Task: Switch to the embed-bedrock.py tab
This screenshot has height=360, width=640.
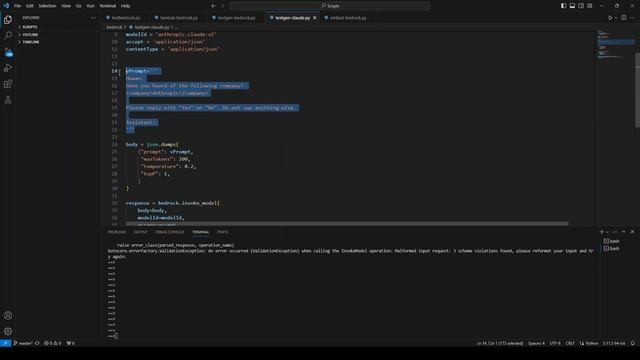Action: (348, 18)
